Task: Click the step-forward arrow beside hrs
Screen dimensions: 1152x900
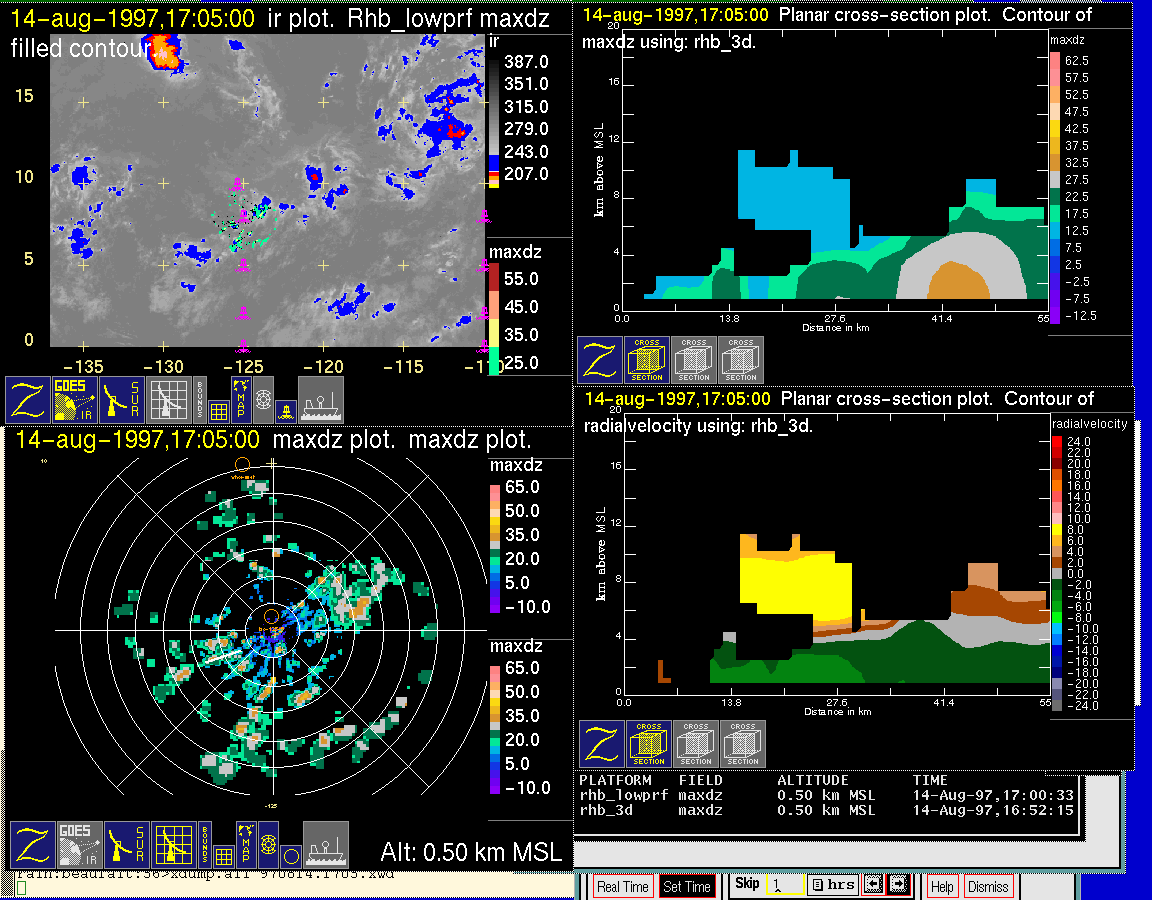Action: point(897,885)
